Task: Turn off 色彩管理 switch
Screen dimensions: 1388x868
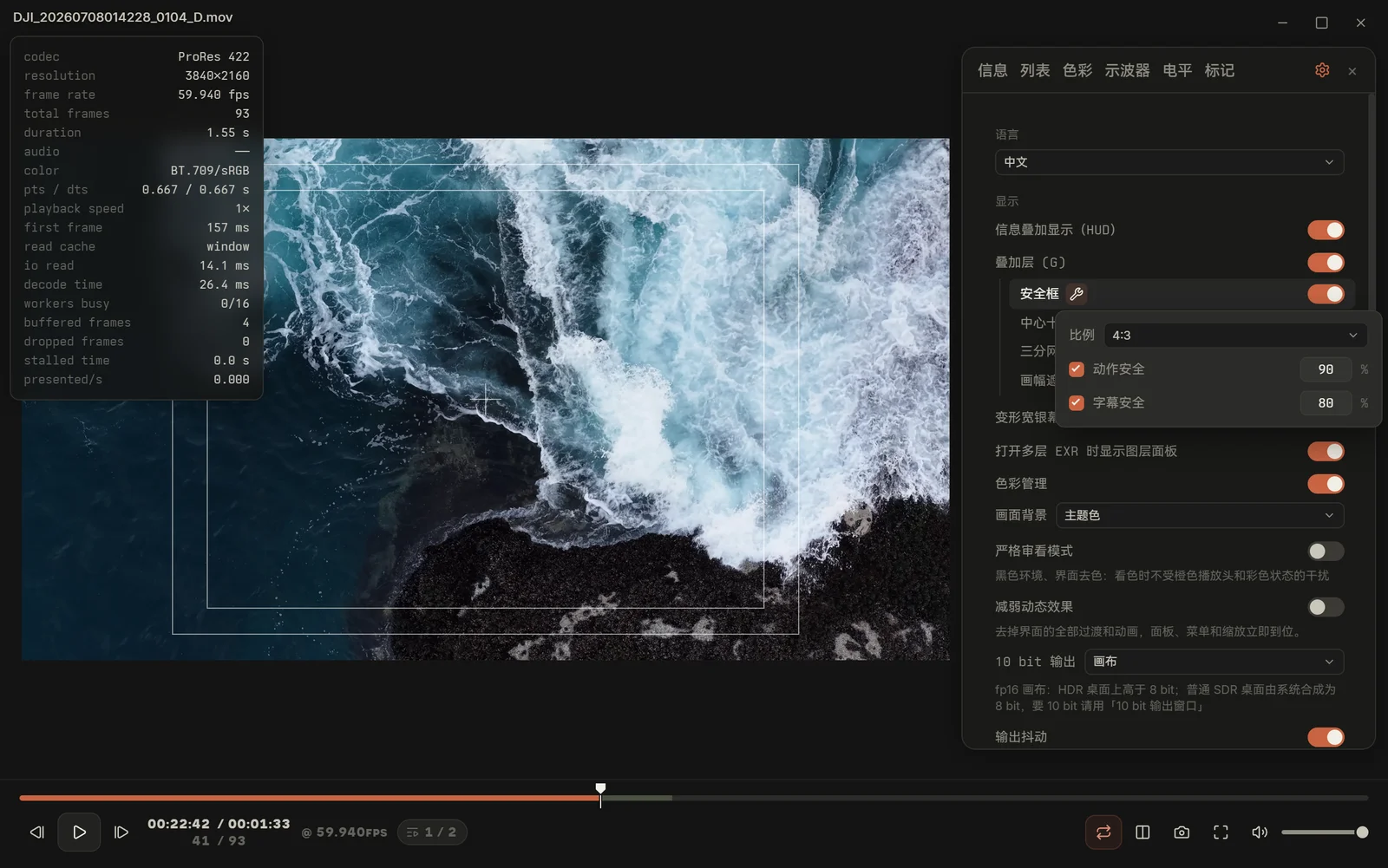Action: [x=1326, y=483]
